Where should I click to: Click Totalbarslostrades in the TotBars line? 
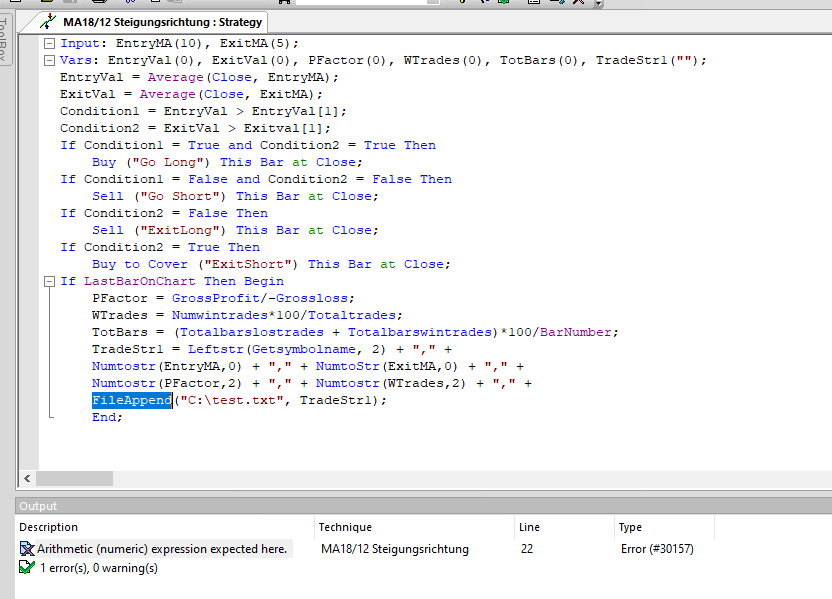click(x=252, y=332)
